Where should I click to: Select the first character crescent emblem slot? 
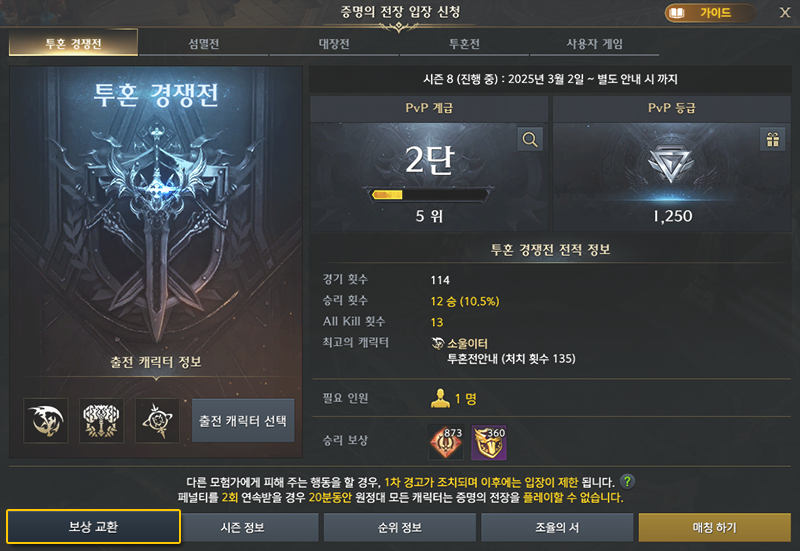pyautogui.click(x=46, y=420)
